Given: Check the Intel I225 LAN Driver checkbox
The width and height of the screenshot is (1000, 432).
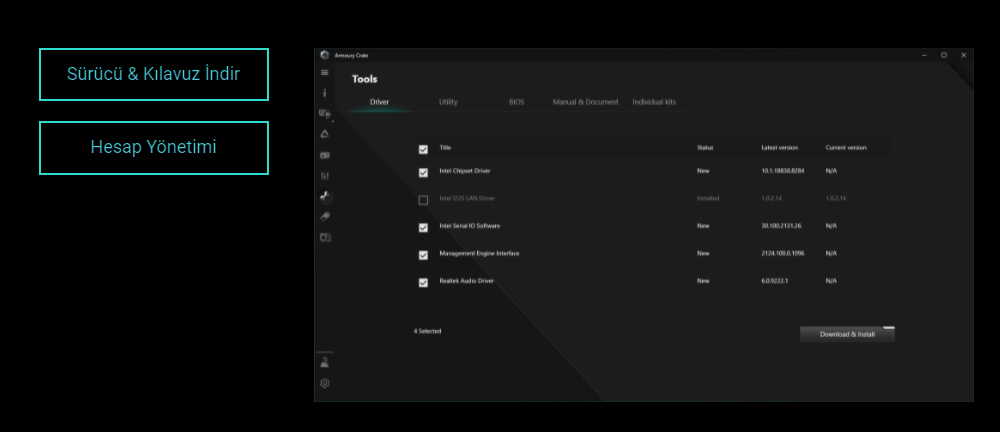Looking at the screenshot, I should [423, 200].
